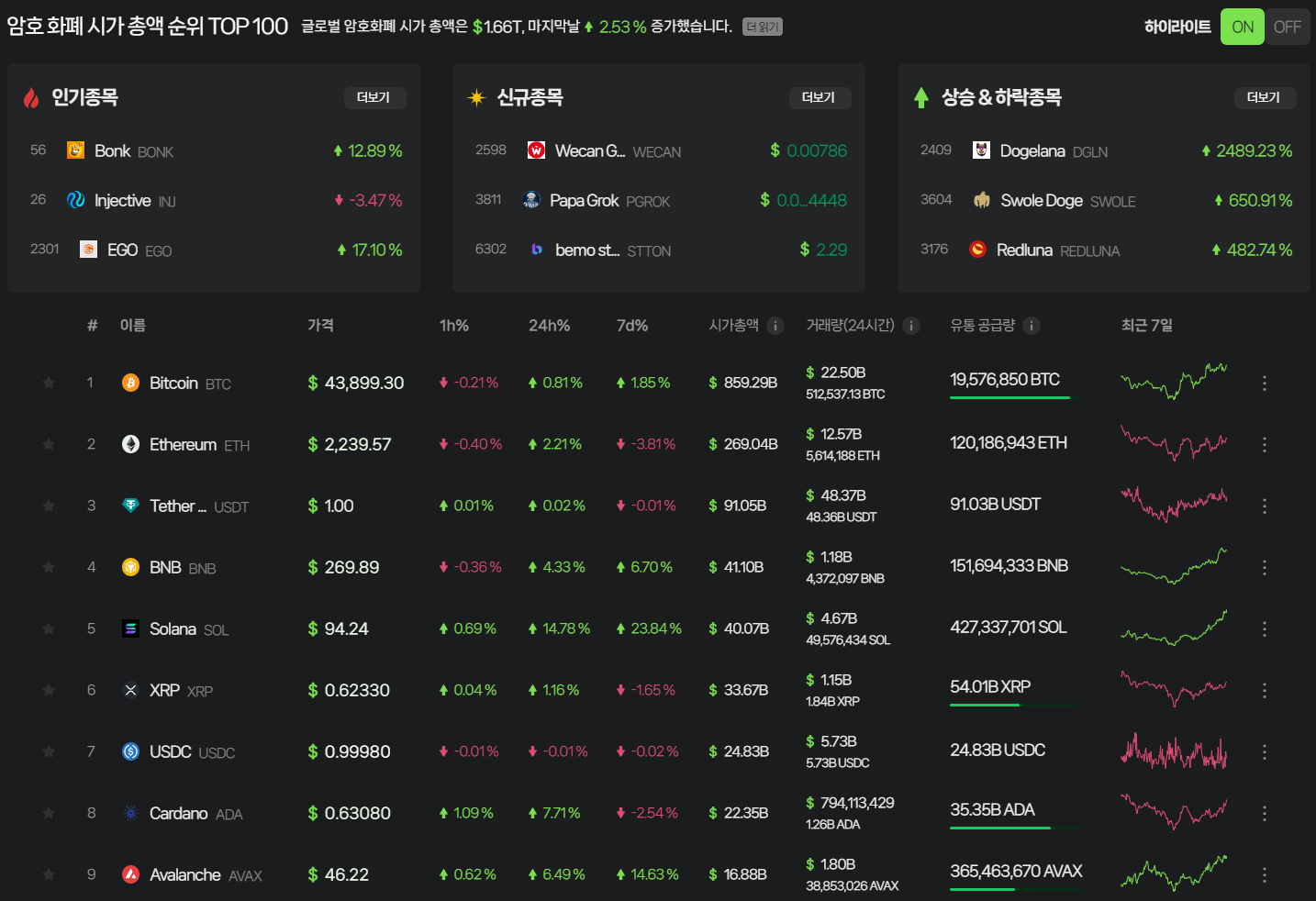This screenshot has height=901, width=1316.
Task: Click the 더 읽기 button in the header
Action: (763, 27)
